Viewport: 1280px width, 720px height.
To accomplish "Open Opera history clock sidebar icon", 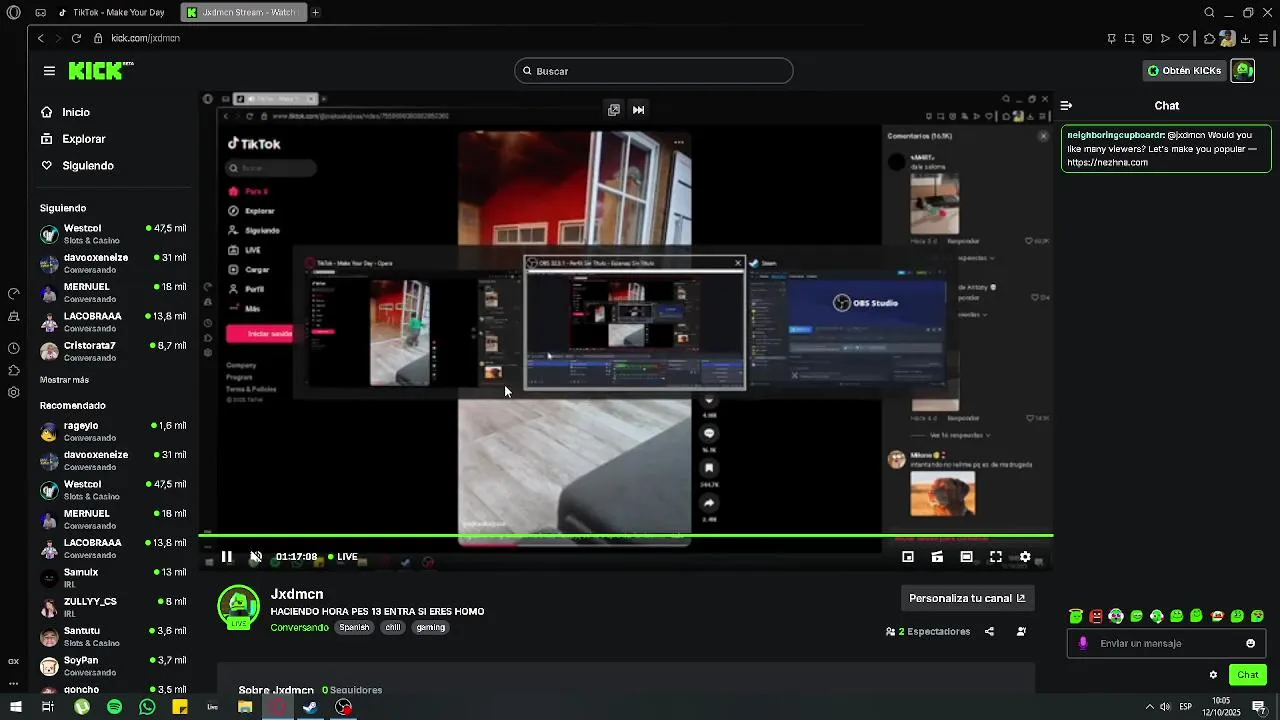I will (14, 348).
